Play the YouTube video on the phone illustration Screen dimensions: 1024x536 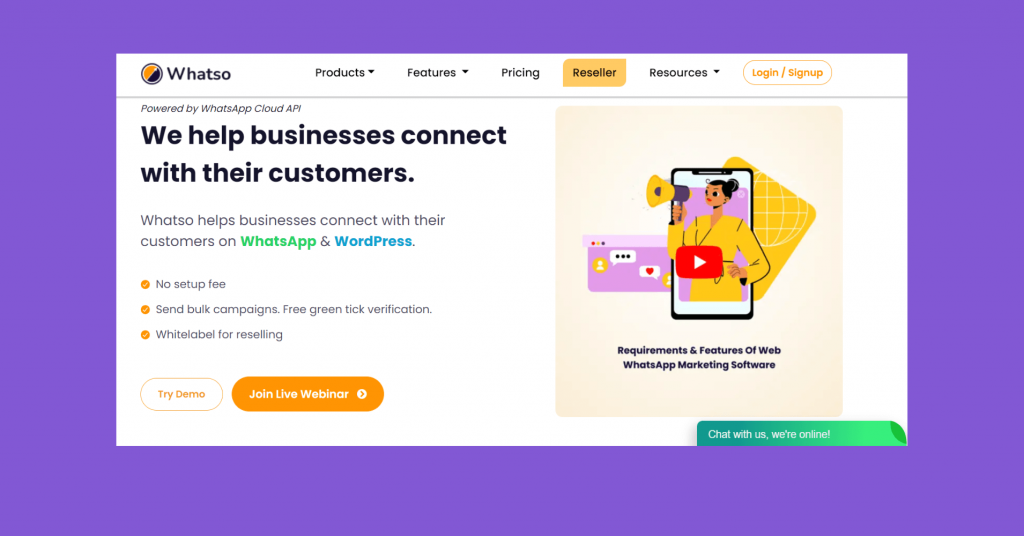[699, 262]
